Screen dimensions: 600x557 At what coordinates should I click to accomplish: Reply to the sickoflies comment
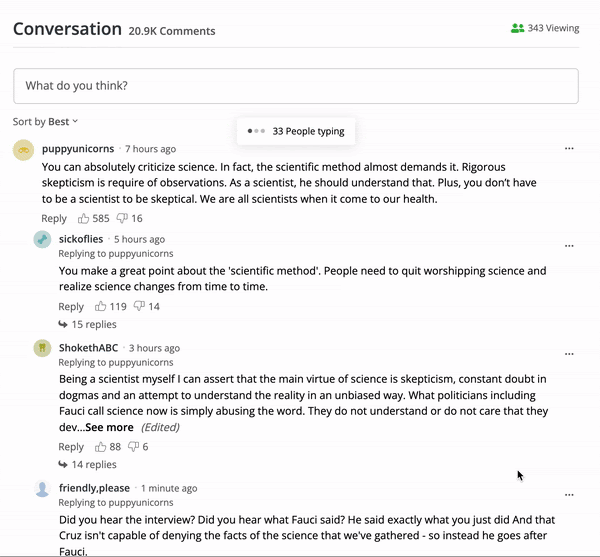tap(71, 306)
